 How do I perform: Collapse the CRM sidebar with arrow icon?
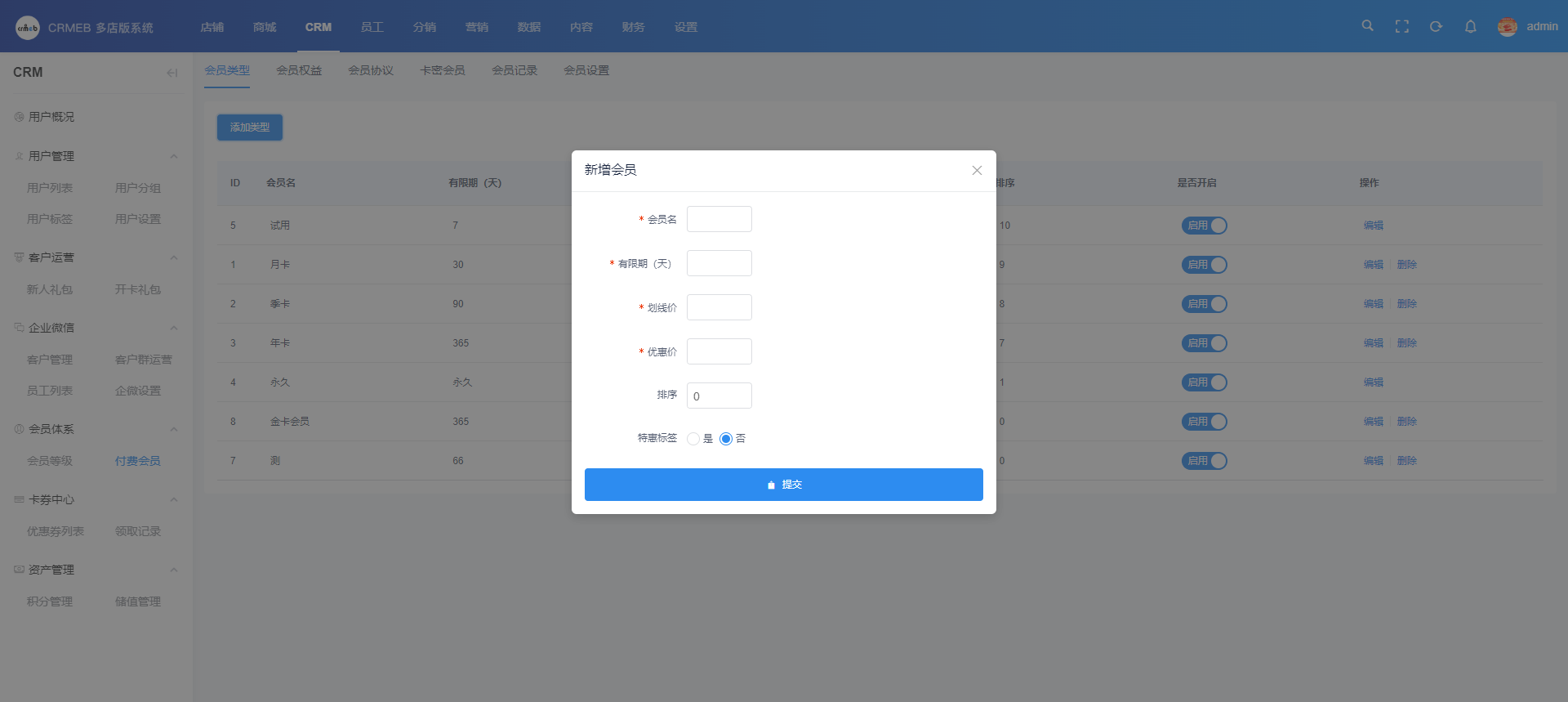(171, 73)
